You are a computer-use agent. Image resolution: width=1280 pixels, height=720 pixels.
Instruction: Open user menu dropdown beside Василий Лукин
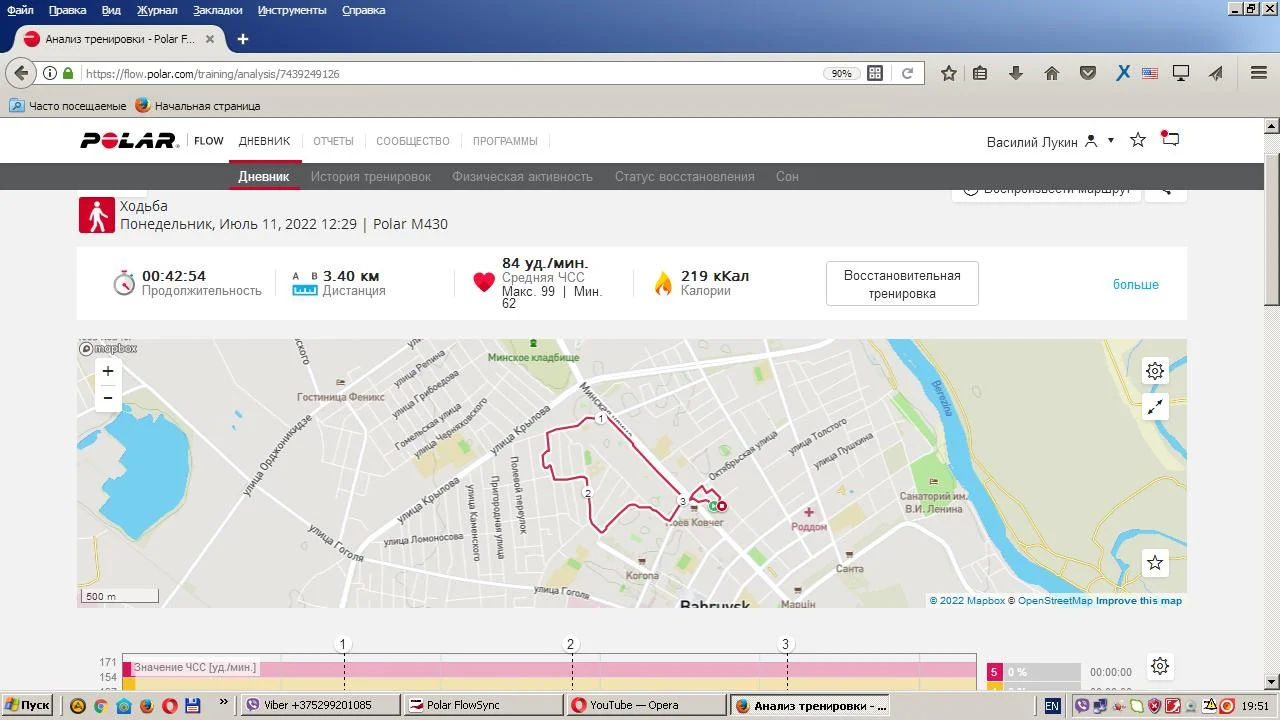[x=1110, y=141]
